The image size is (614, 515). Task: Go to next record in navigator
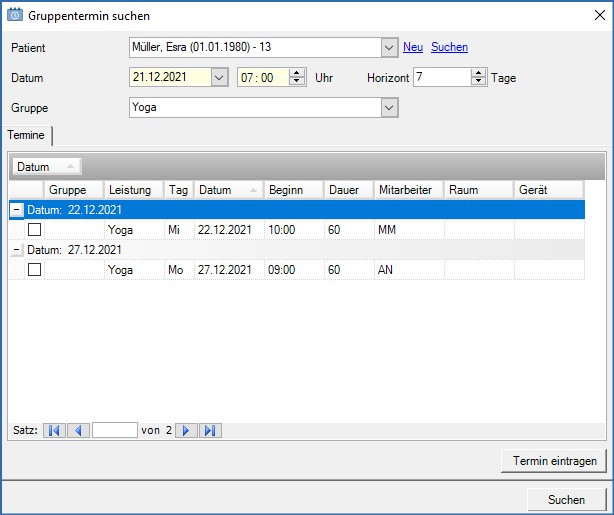pyautogui.click(x=186, y=430)
